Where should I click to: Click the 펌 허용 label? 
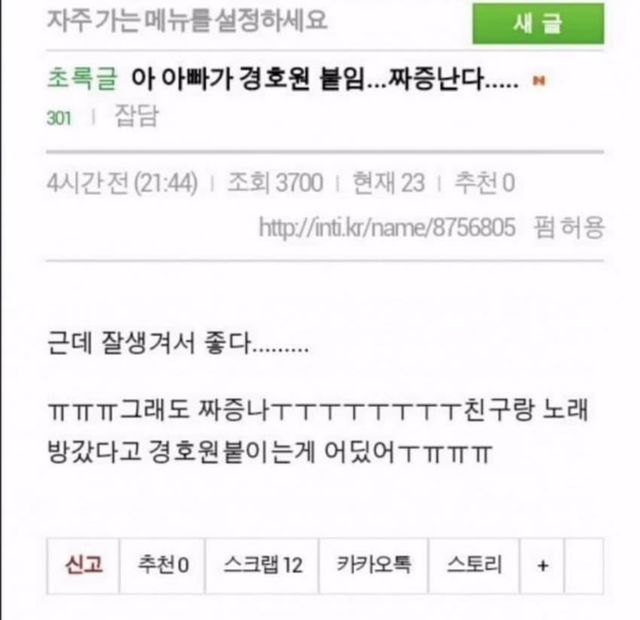569,227
